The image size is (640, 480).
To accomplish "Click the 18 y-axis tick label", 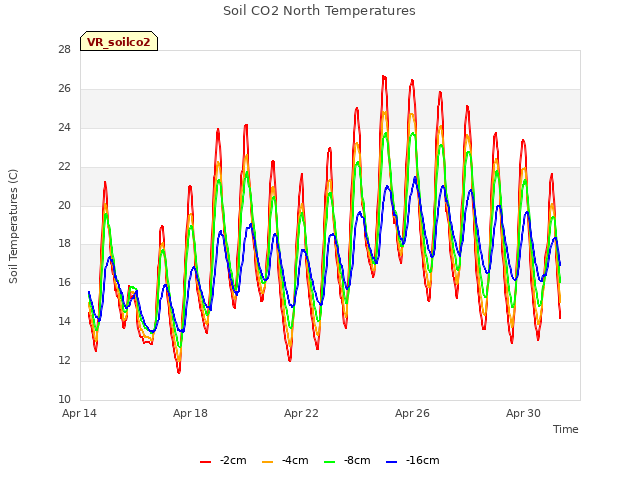I will [x=64, y=244].
